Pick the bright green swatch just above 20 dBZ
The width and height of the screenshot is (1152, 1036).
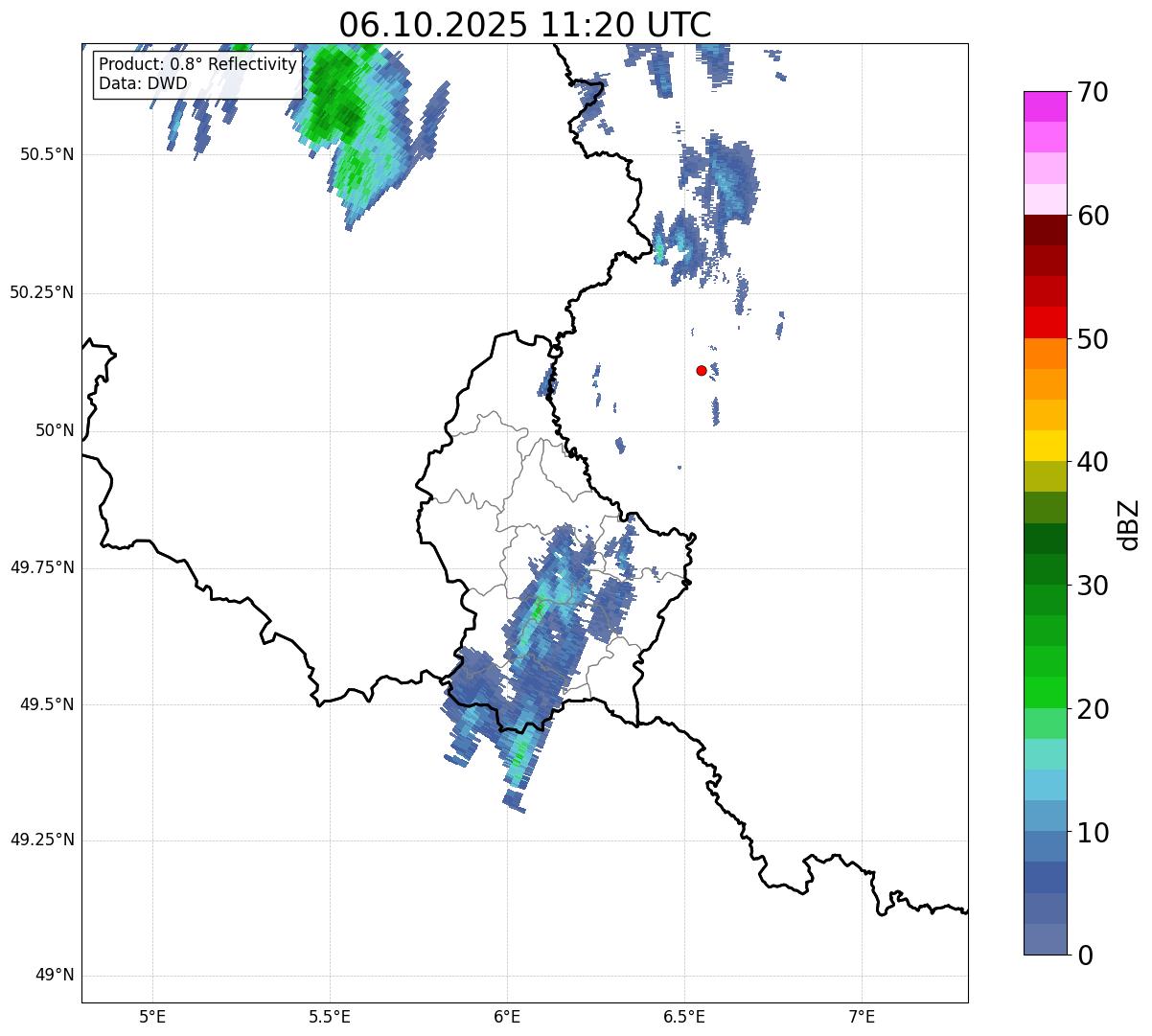(1045, 692)
